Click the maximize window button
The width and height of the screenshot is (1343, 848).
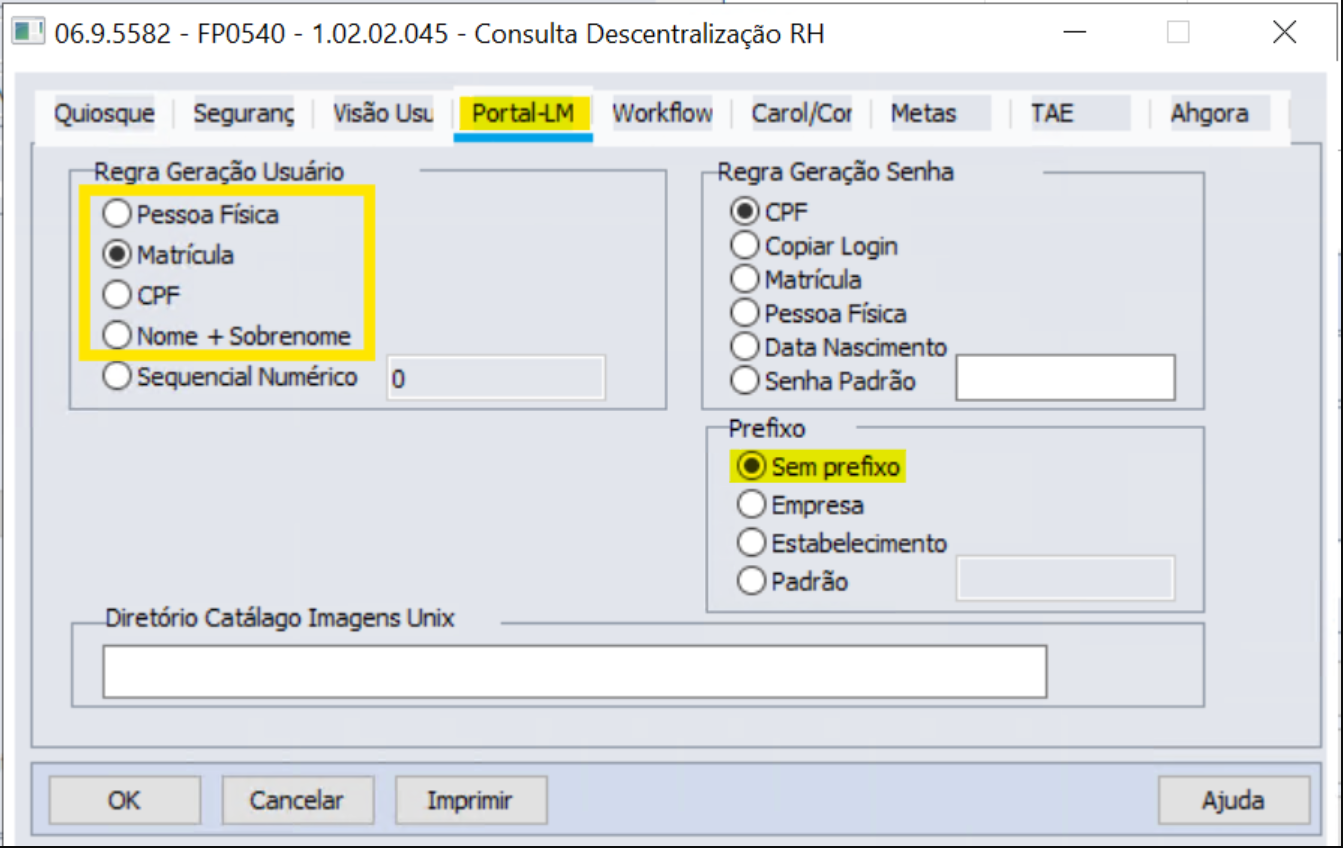point(1178,32)
